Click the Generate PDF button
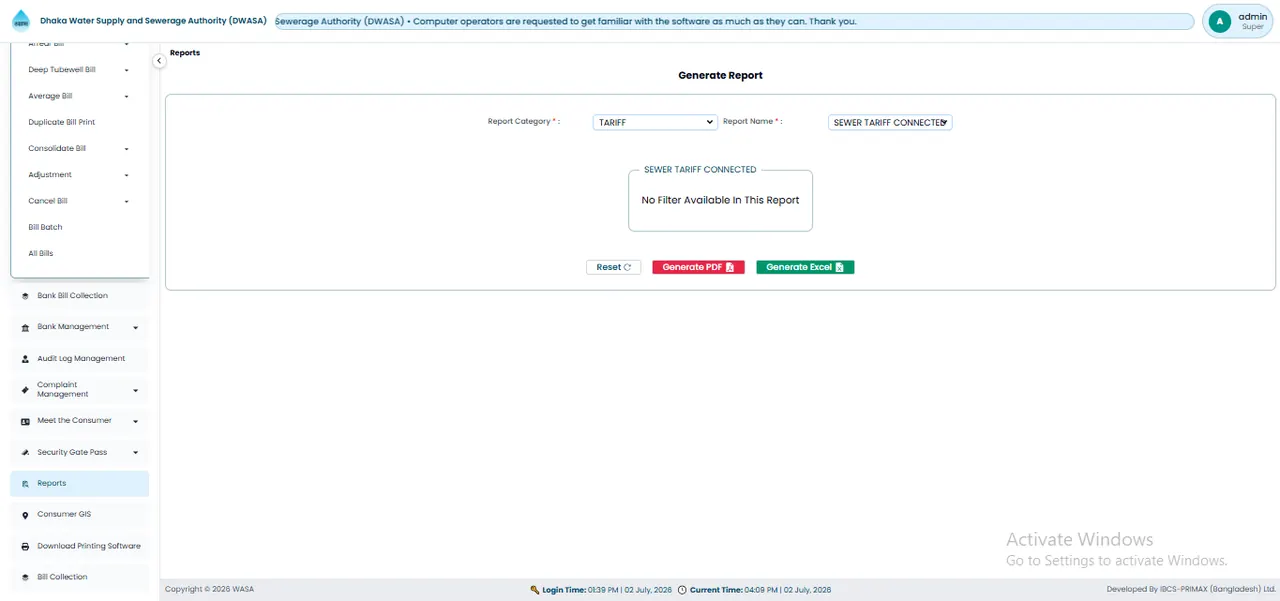The height and width of the screenshot is (601, 1280). (x=698, y=267)
